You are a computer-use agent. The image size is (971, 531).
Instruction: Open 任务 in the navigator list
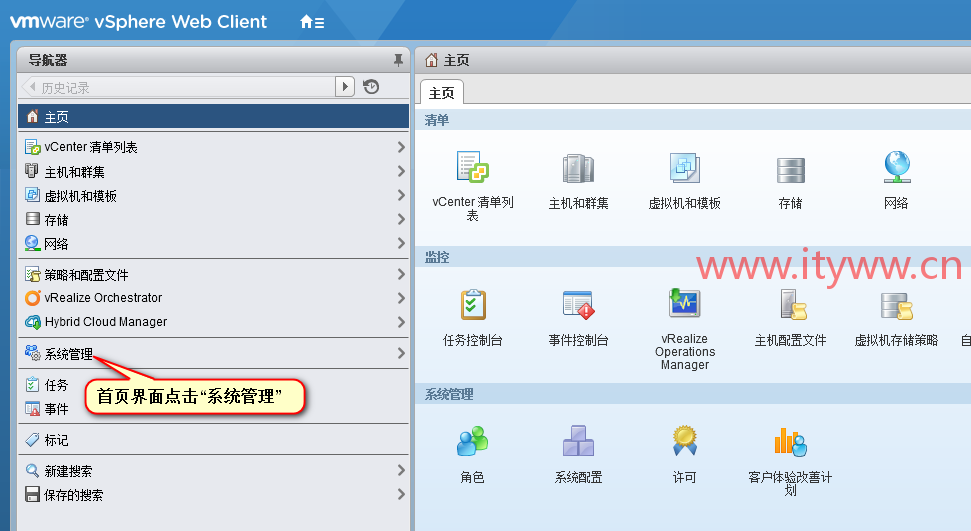click(x=56, y=385)
